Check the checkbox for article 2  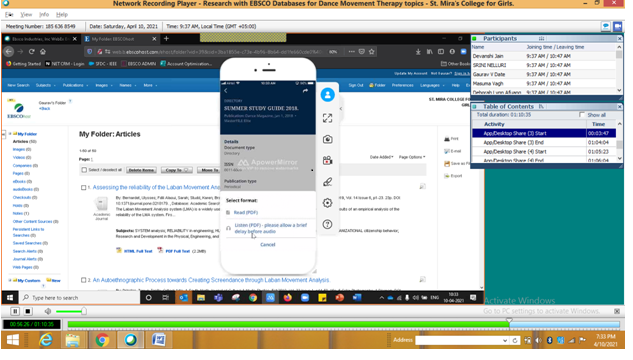pos(83,280)
